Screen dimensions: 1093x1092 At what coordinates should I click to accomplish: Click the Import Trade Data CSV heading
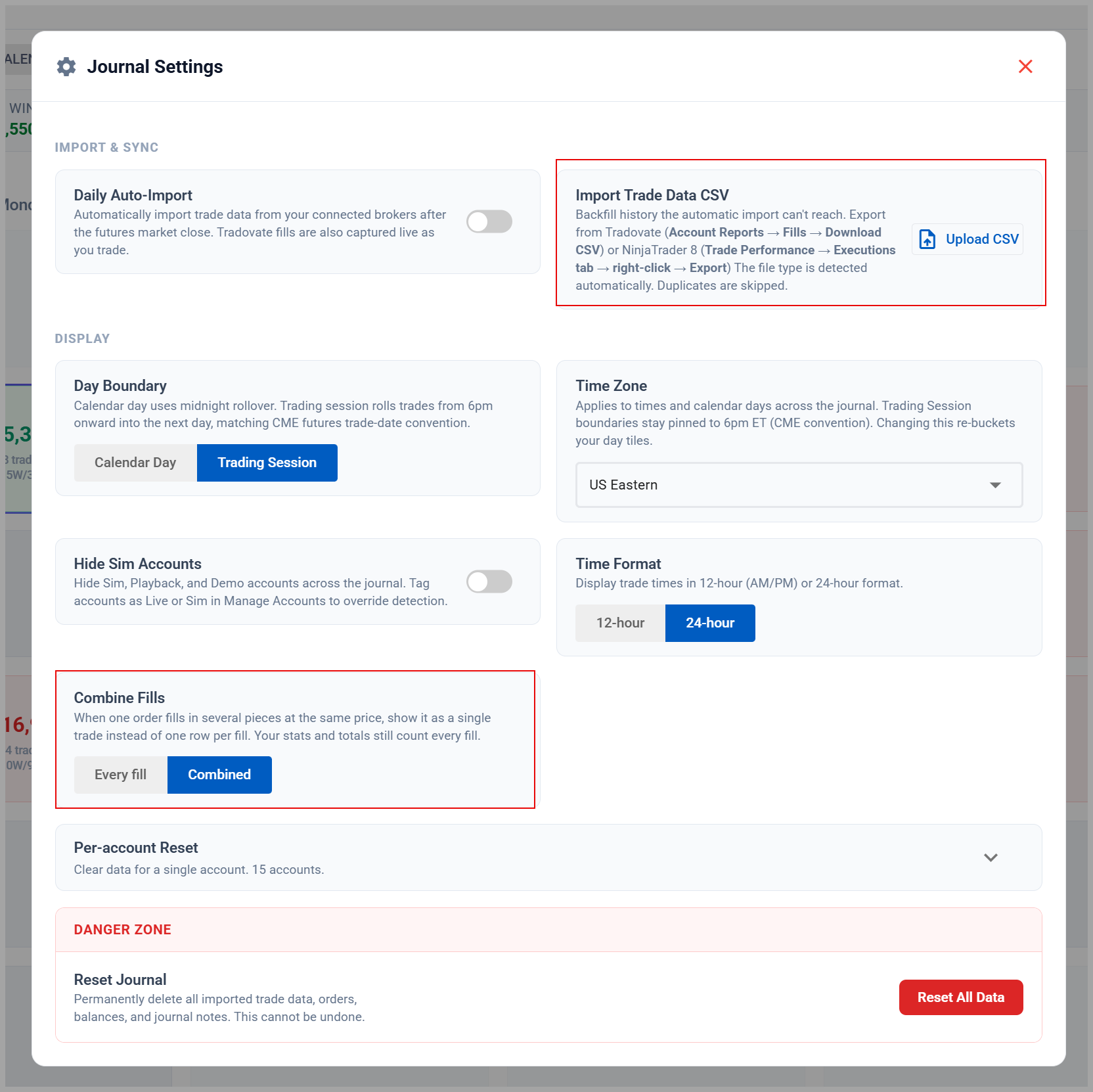652,195
